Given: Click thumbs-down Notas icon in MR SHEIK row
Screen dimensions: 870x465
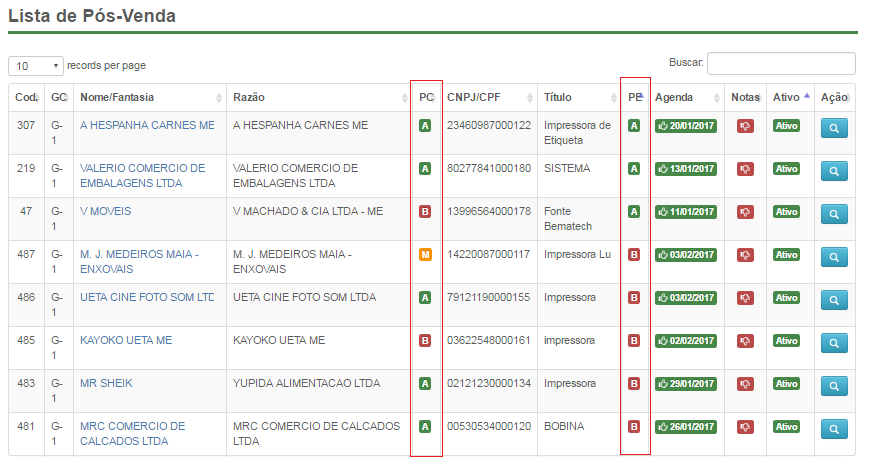Looking at the screenshot, I should [744, 384].
